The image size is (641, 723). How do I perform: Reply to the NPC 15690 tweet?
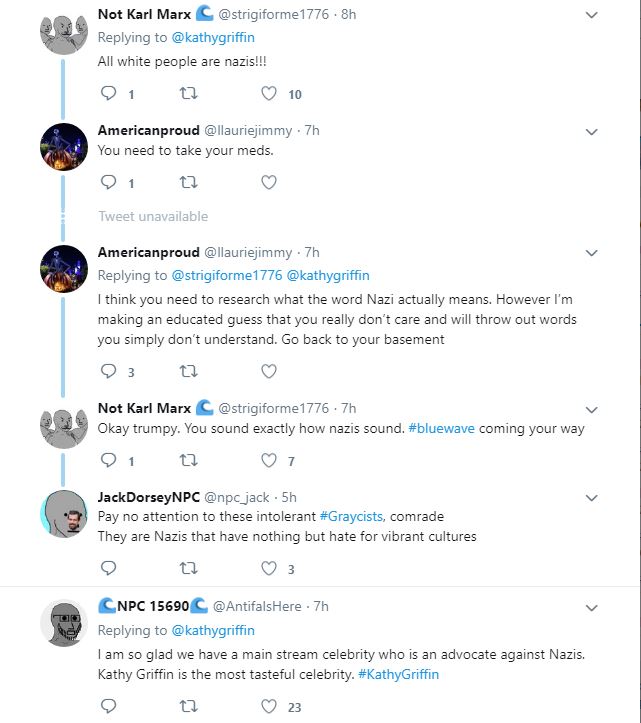[x=110, y=707]
